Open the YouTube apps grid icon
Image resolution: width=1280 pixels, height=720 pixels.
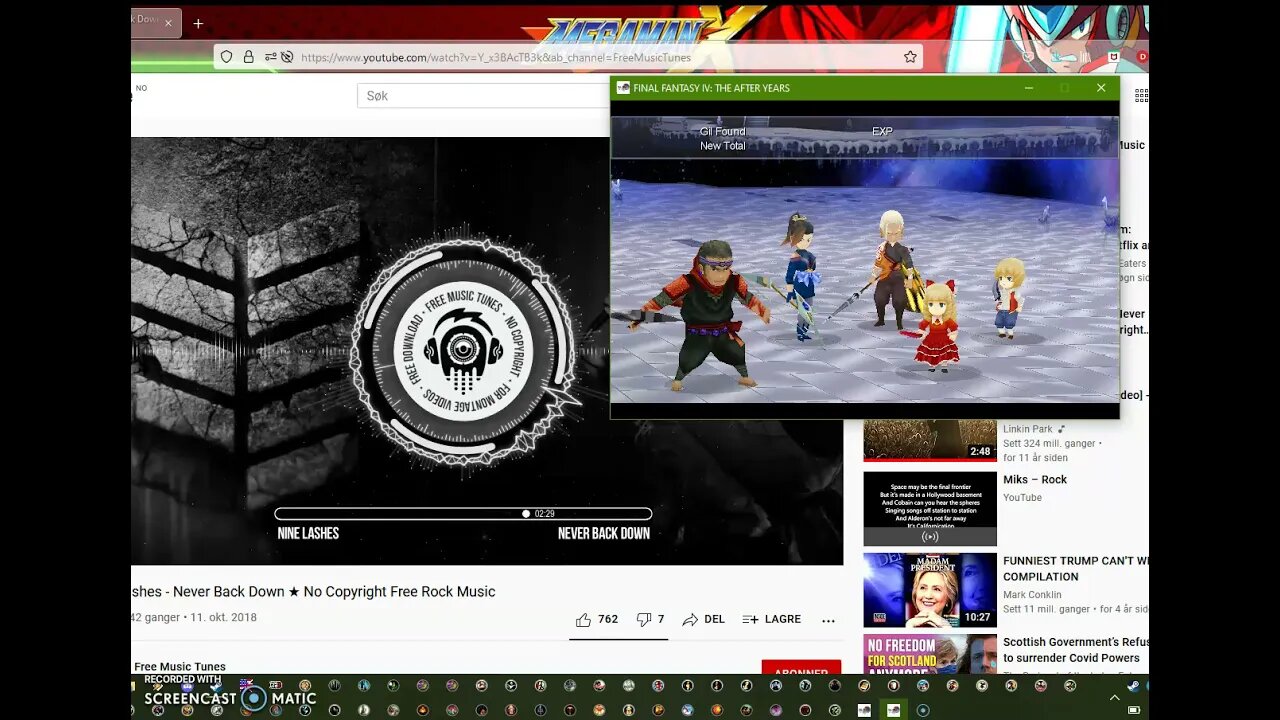click(x=1141, y=96)
